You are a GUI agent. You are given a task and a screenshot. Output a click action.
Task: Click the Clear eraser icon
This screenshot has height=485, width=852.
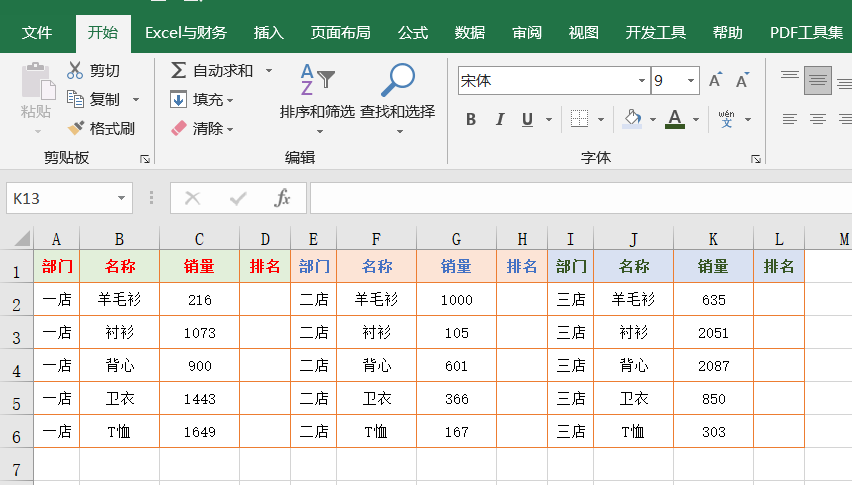point(178,129)
